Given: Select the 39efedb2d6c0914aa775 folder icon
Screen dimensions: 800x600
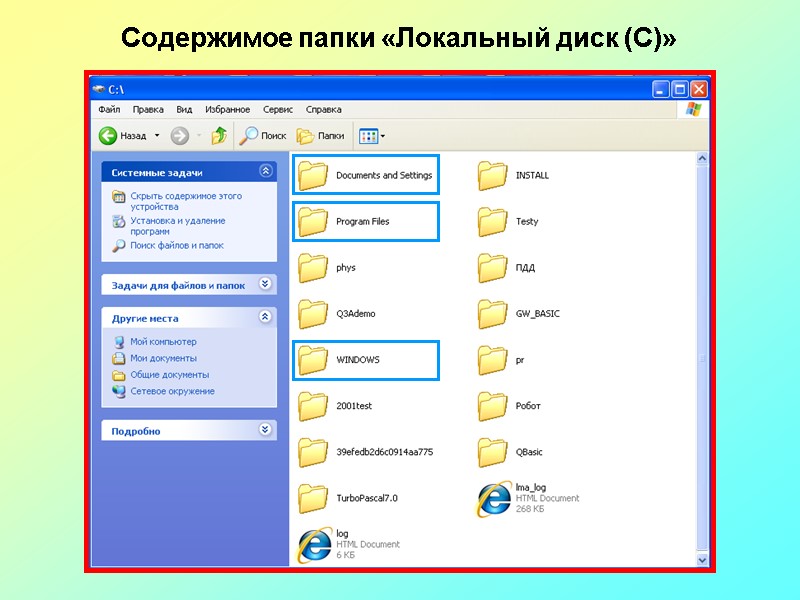Looking at the screenshot, I should click(312, 452).
